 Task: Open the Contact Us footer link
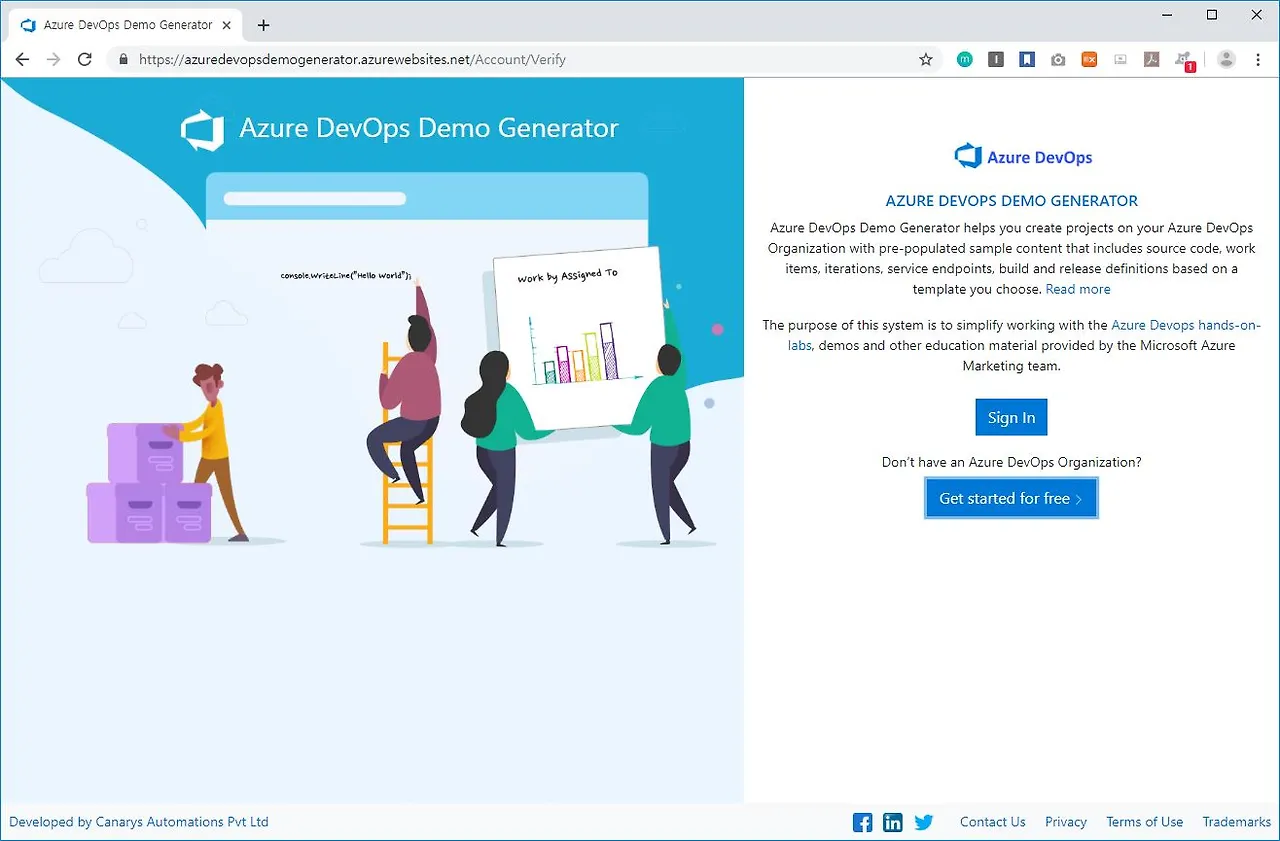(x=992, y=822)
